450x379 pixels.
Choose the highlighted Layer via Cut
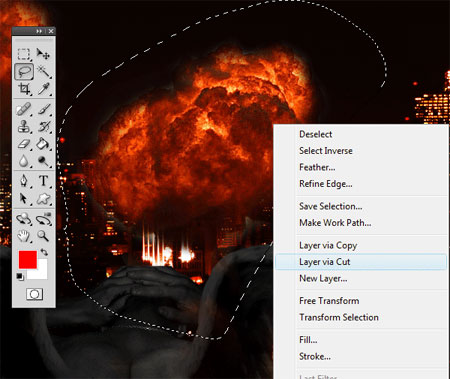point(361,262)
